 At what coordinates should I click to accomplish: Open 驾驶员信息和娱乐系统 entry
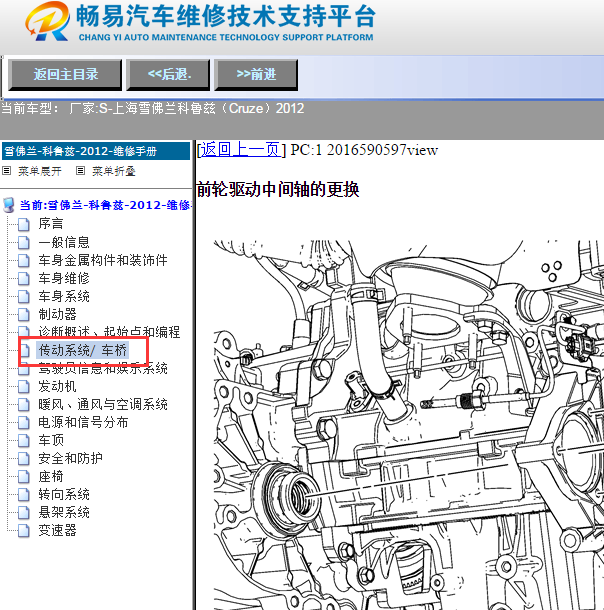[103, 368]
